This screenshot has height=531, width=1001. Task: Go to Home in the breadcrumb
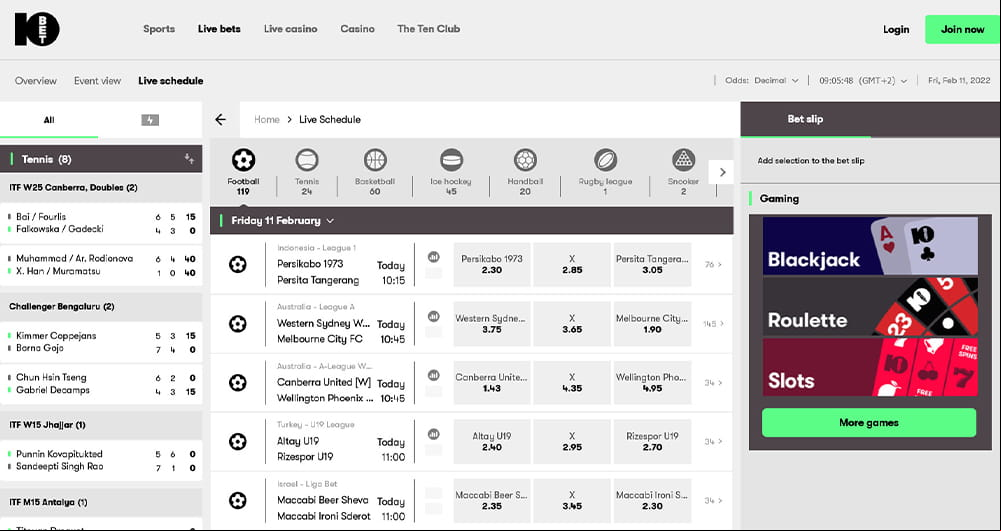tap(267, 119)
